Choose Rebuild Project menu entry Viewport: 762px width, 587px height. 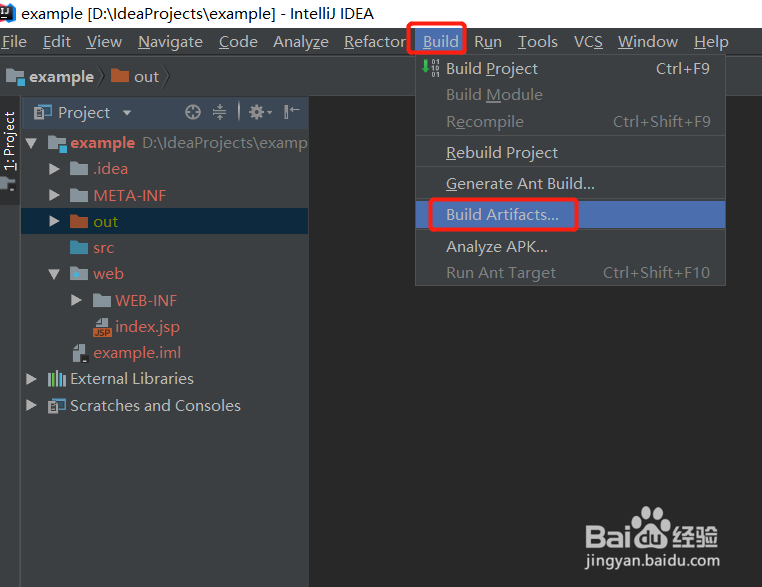(571, 153)
